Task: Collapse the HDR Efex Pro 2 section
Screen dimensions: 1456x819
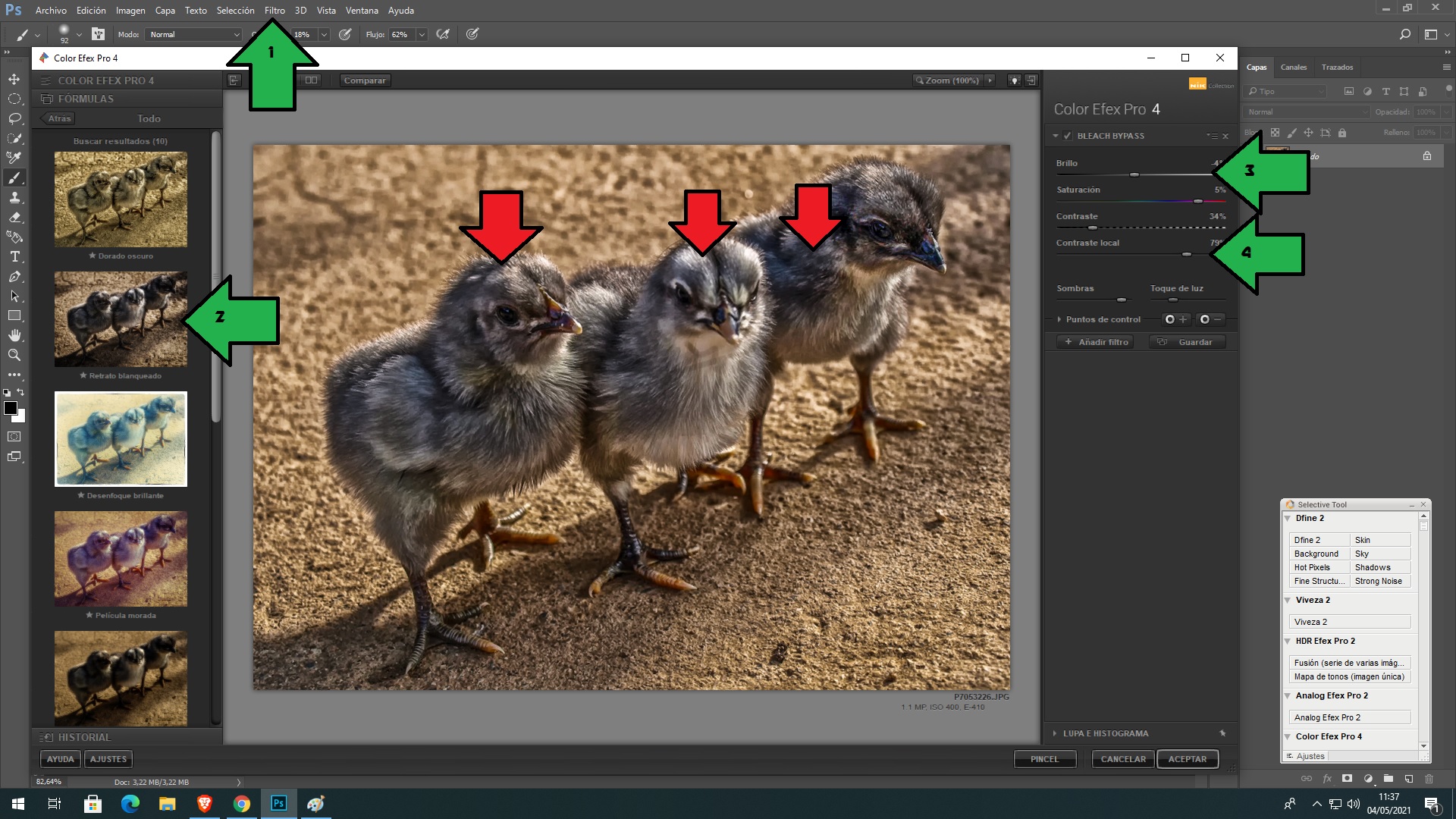Action: pos(1288,642)
